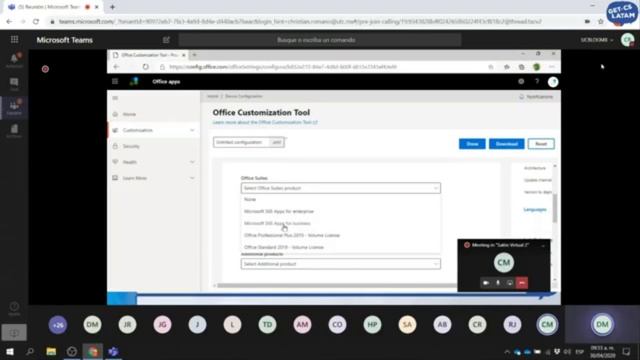Open Windows Start menu
Image resolution: width=640 pixels, height=360 pixels.
[10, 351]
